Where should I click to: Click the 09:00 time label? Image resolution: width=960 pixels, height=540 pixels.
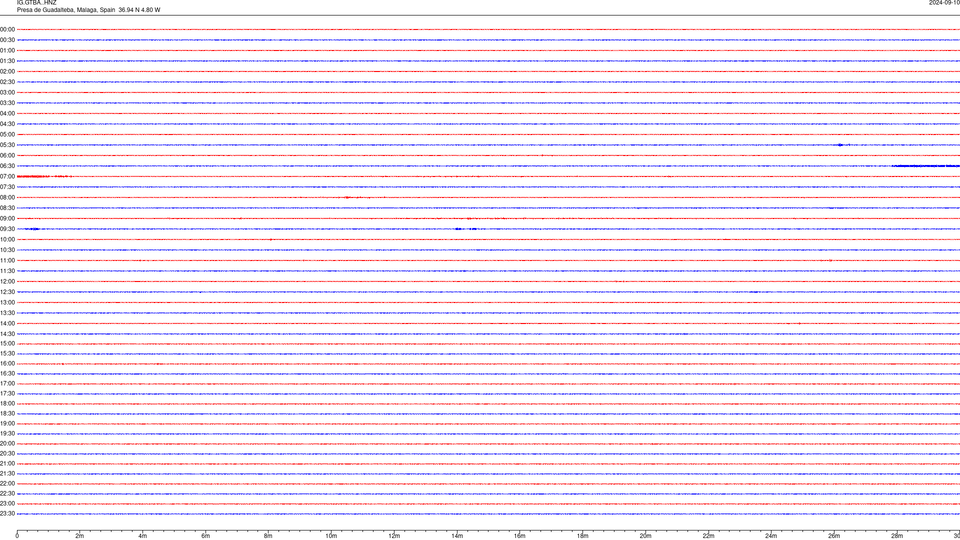7,219
